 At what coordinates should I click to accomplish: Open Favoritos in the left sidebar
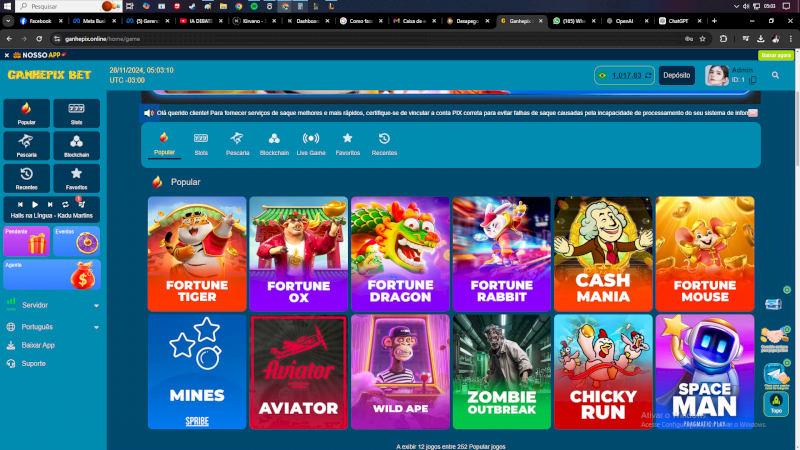pyautogui.click(x=77, y=179)
